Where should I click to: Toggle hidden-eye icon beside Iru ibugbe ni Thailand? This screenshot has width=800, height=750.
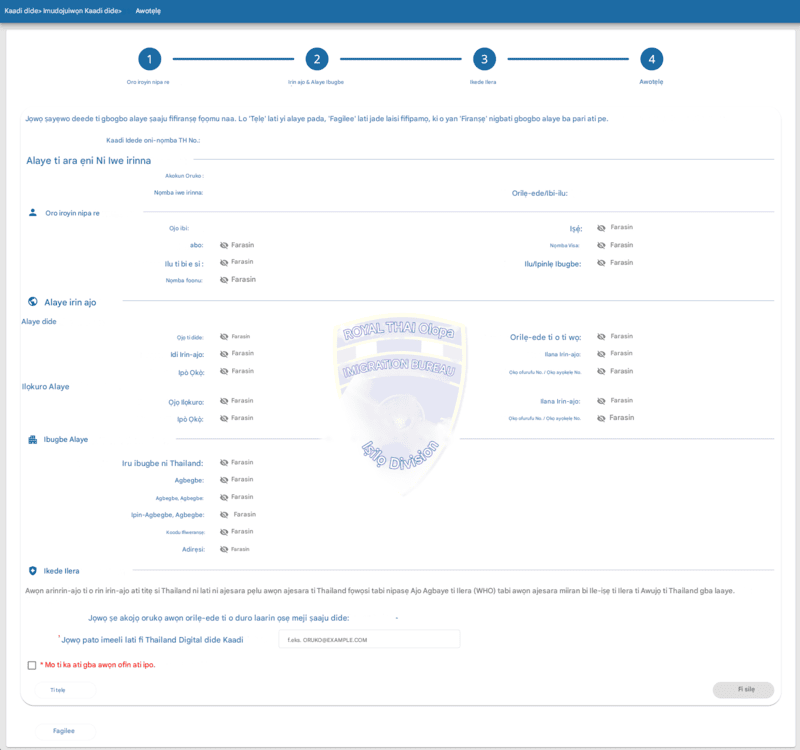click(223, 463)
